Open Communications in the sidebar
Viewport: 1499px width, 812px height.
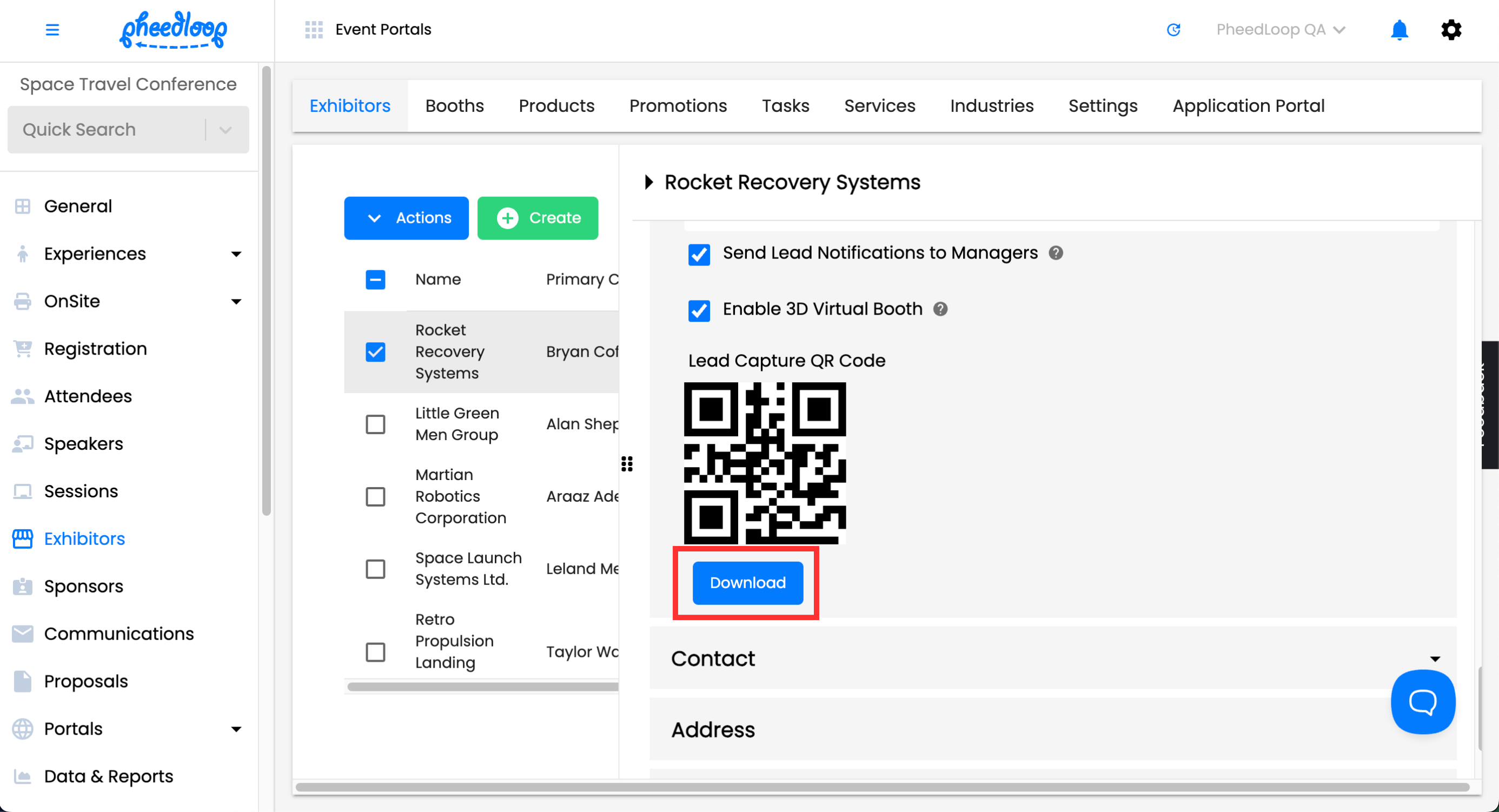pos(119,634)
